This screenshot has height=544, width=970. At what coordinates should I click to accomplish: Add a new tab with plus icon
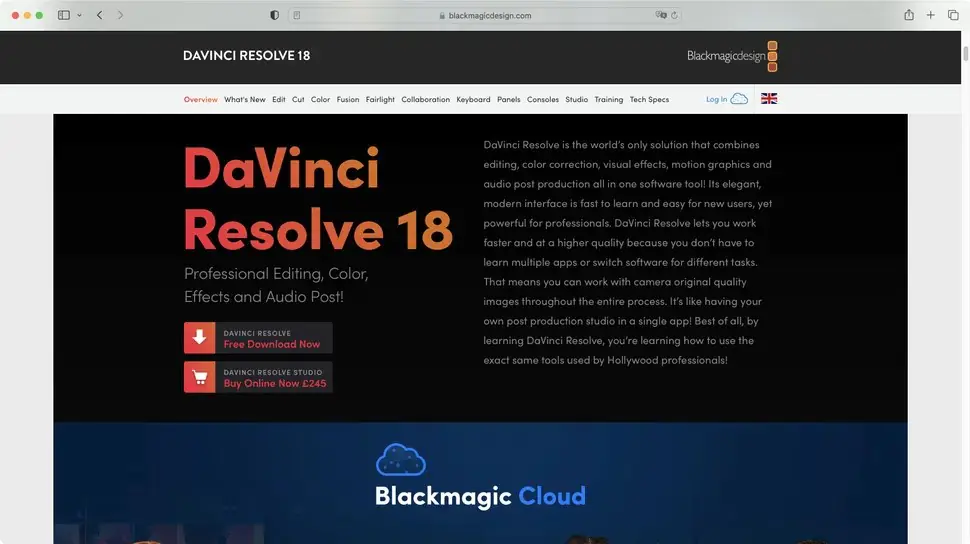930,15
